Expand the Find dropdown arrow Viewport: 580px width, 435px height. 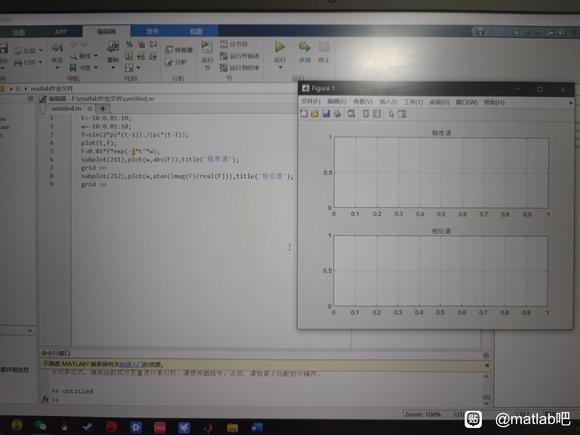pos(96,56)
